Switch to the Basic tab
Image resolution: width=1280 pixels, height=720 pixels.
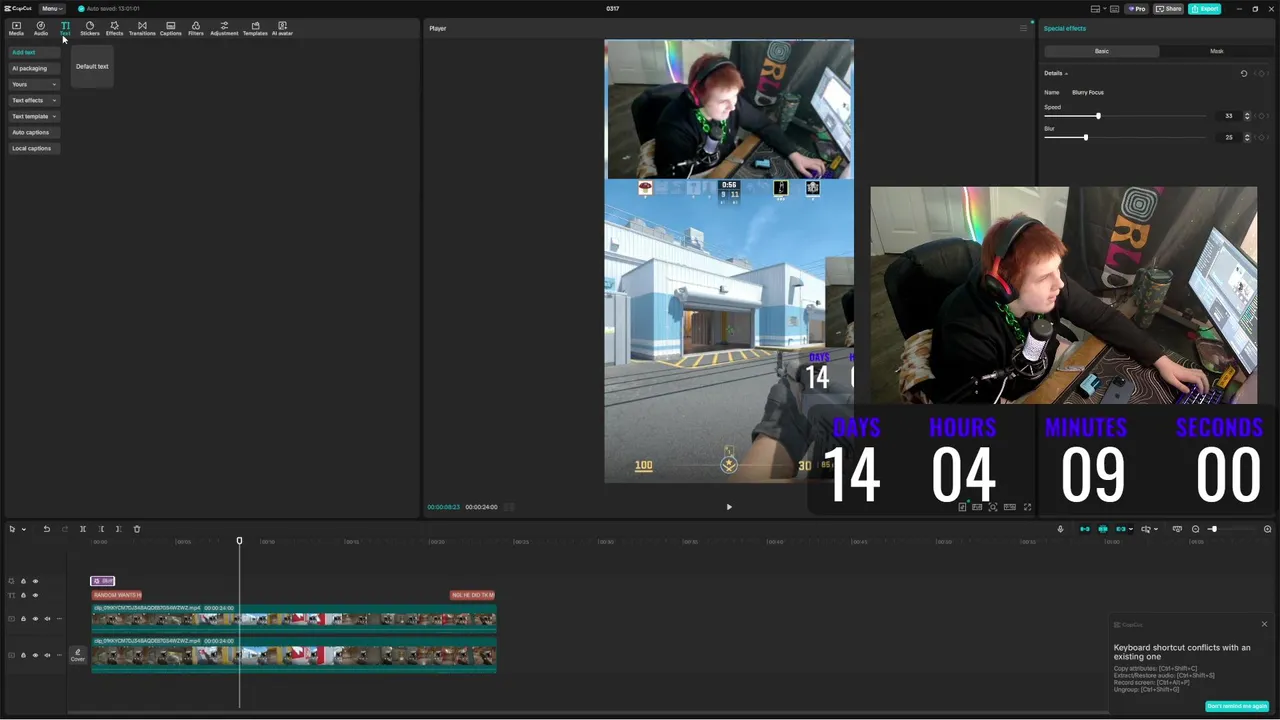tap(1101, 51)
